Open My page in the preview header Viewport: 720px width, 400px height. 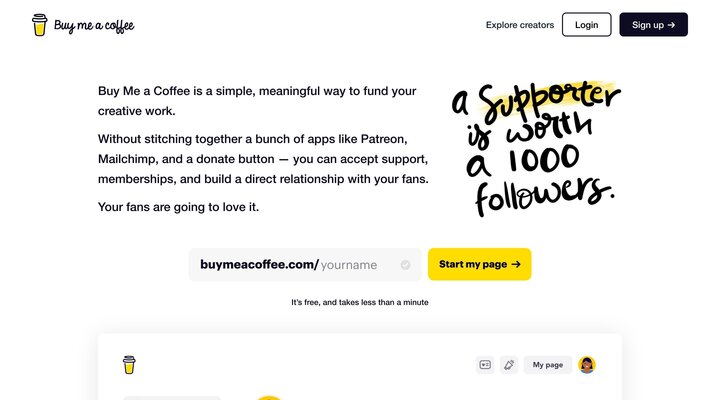[x=548, y=365]
